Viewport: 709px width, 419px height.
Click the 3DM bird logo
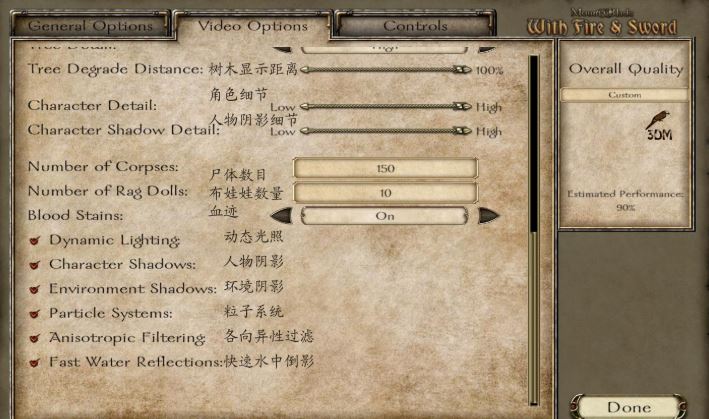tap(659, 126)
